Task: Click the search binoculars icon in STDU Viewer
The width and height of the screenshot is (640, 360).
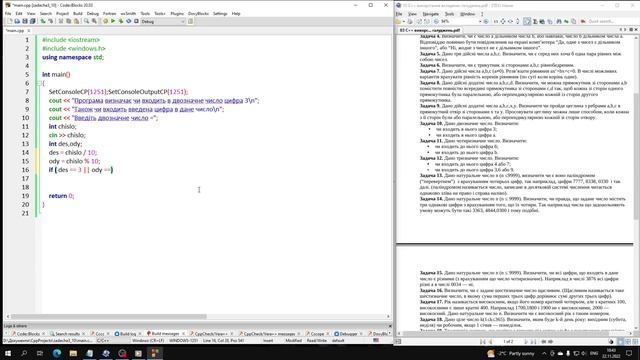Action: [559, 21]
